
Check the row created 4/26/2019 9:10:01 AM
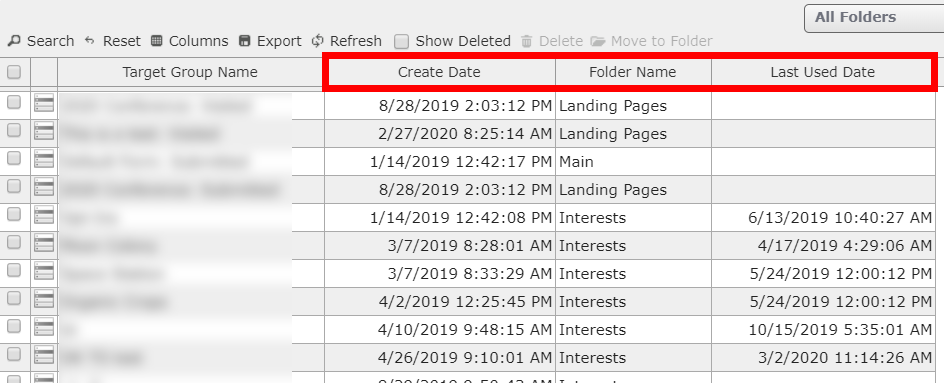click(14, 354)
